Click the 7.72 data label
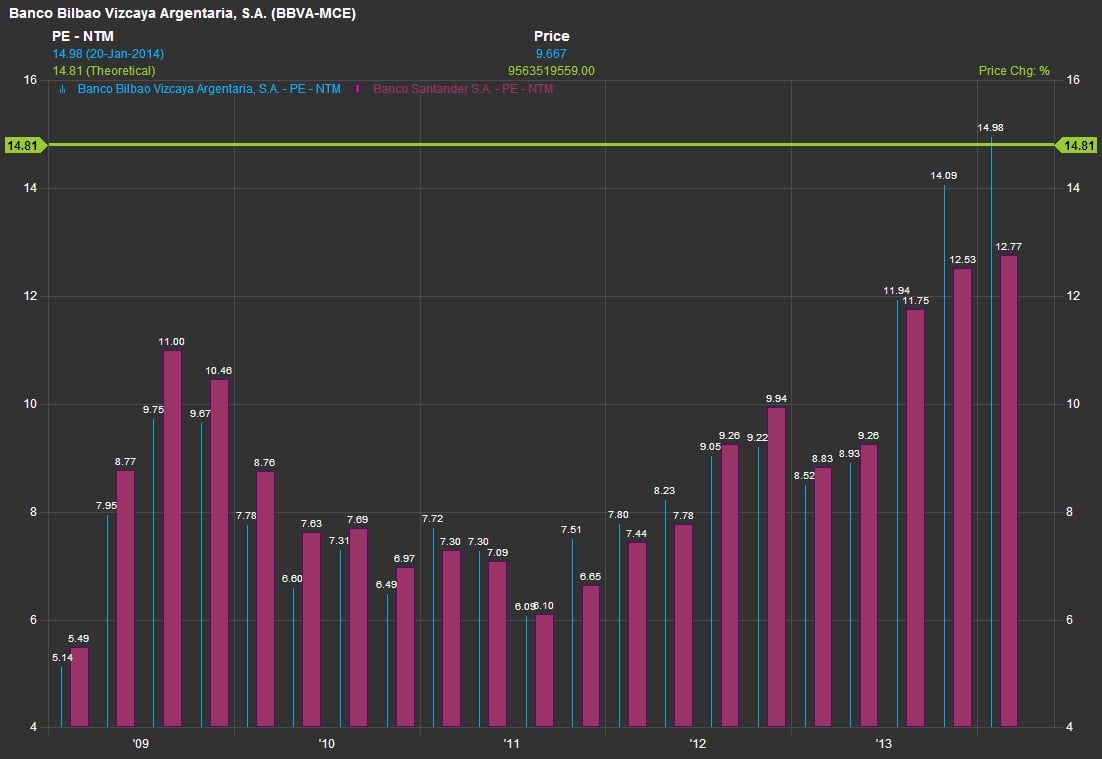Image resolution: width=1102 pixels, height=759 pixels. pos(433,519)
